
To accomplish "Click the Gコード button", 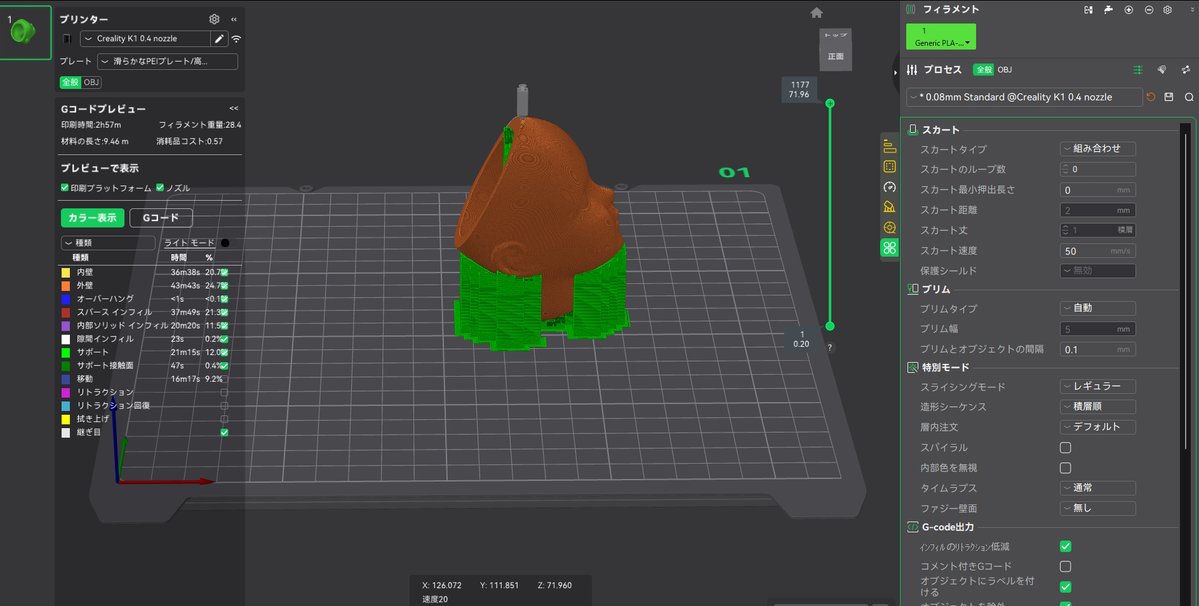I will point(161,218).
